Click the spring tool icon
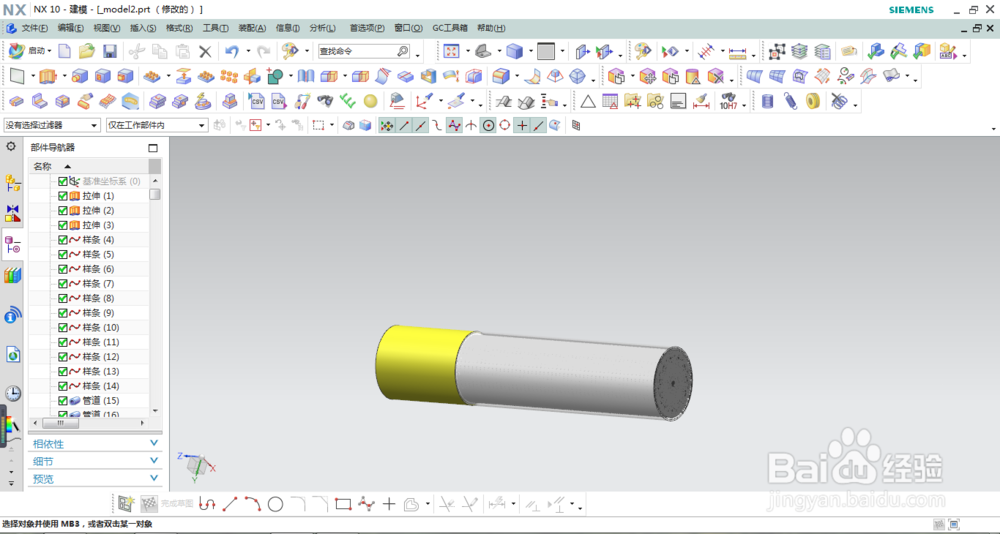Viewport: 1000px width, 534px height. pos(790,101)
